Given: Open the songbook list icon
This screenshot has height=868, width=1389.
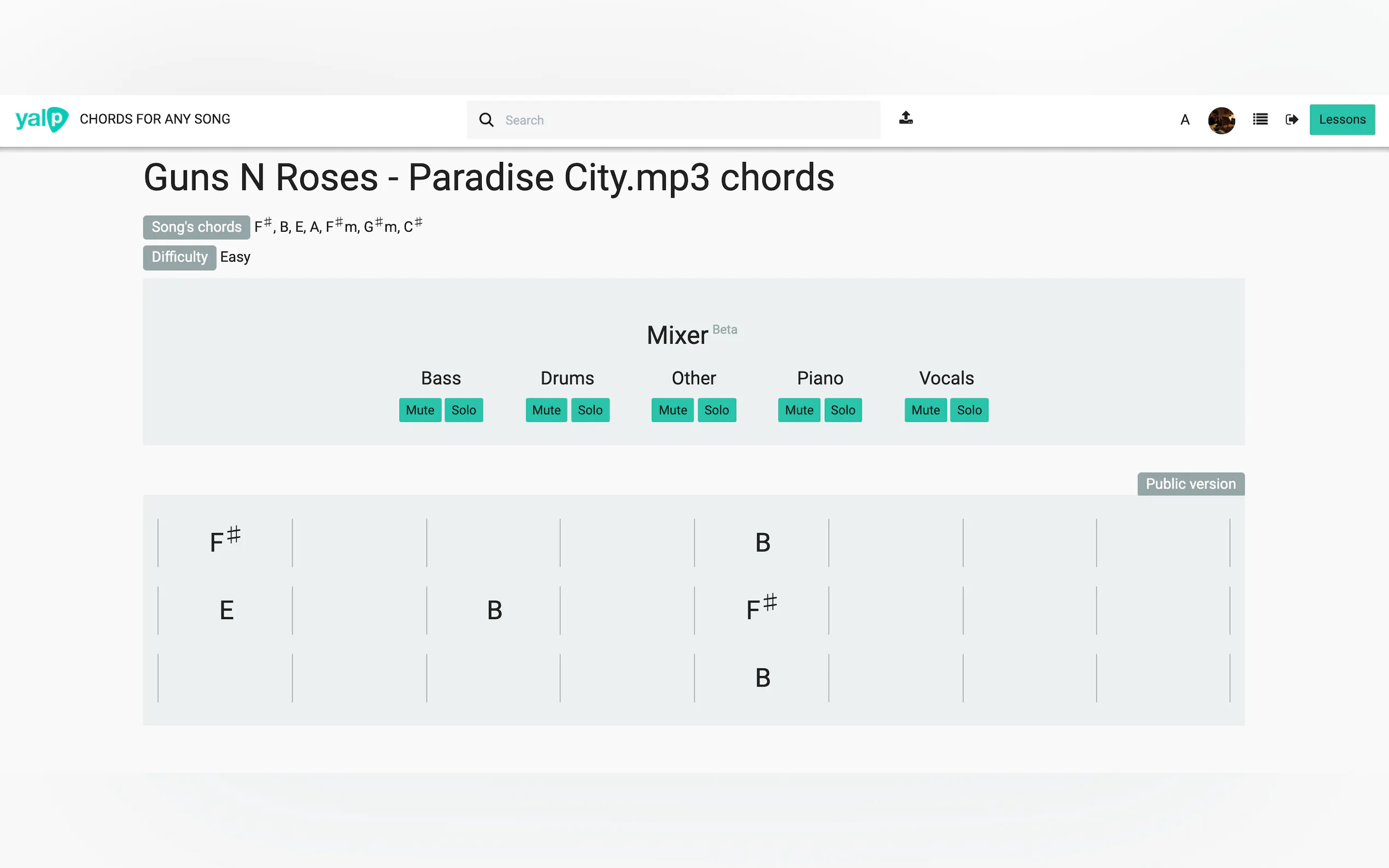Looking at the screenshot, I should 1260,119.
